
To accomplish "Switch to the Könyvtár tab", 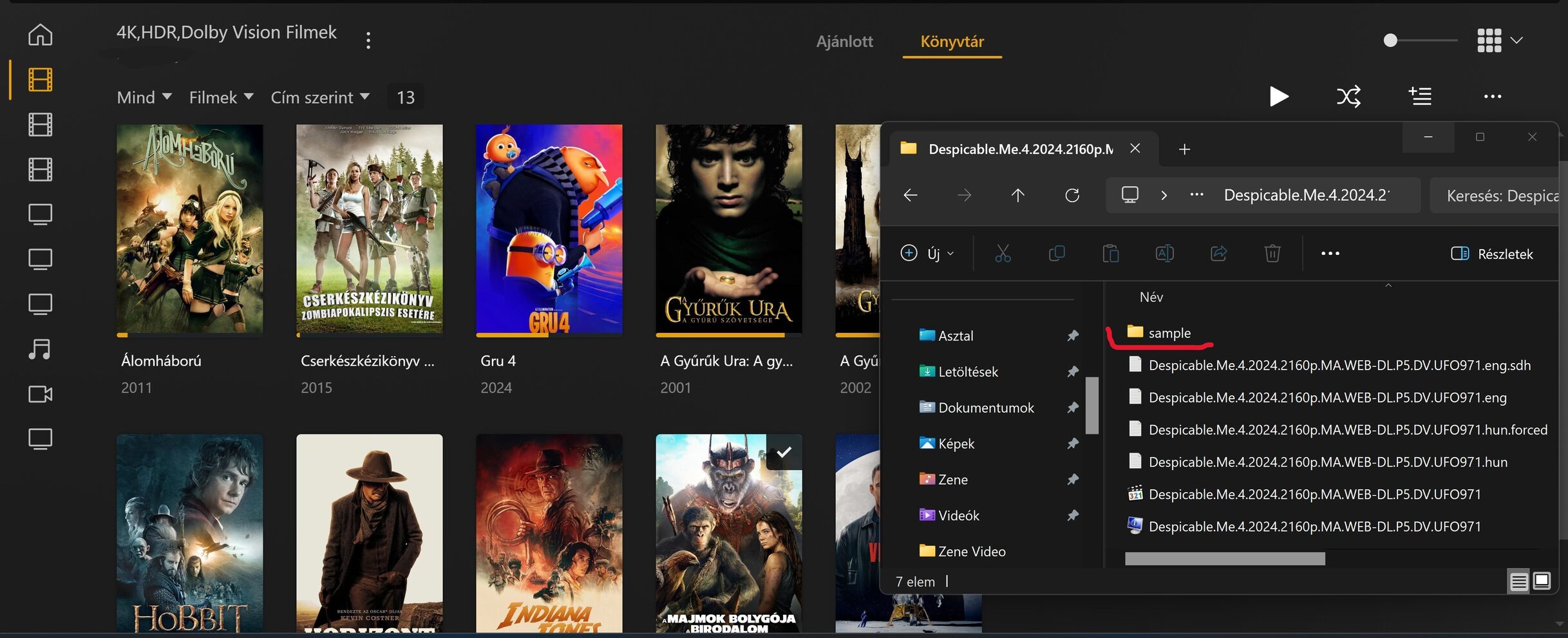I will [952, 41].
